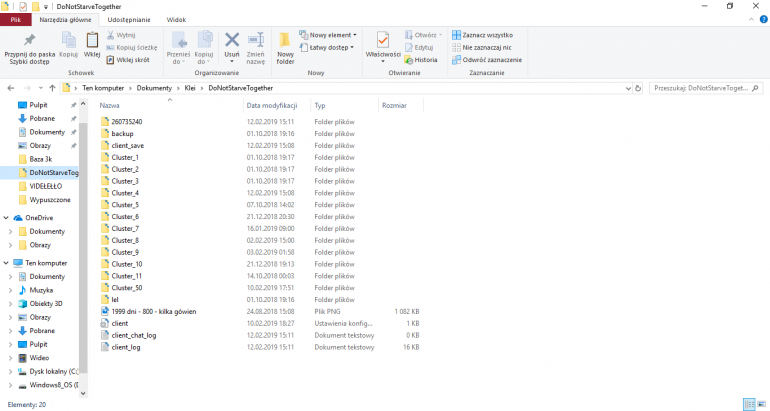Screen dimensions: 770x411
Task: Switch to Narzędzia główne tab
Action: click(65, 20)
